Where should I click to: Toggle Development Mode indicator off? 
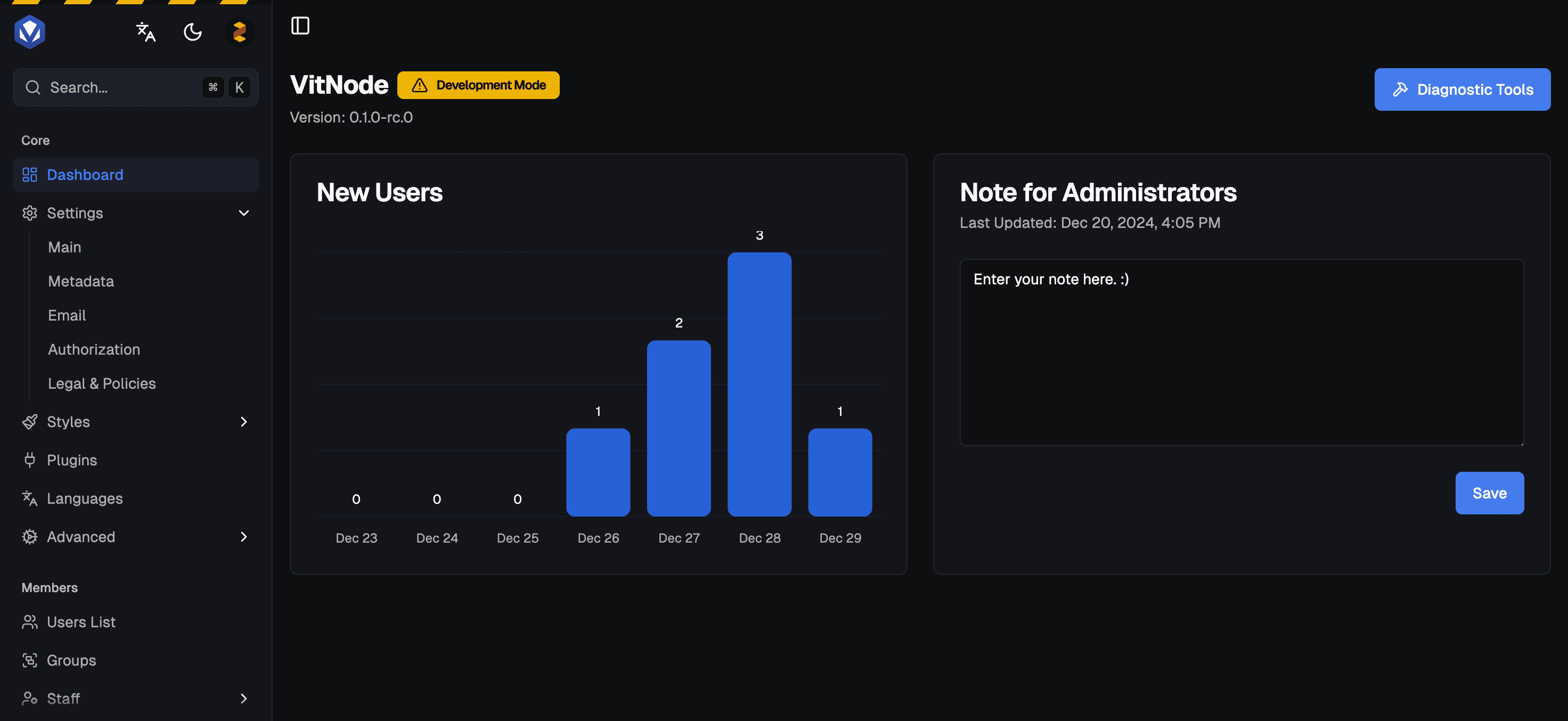point(478,84)
